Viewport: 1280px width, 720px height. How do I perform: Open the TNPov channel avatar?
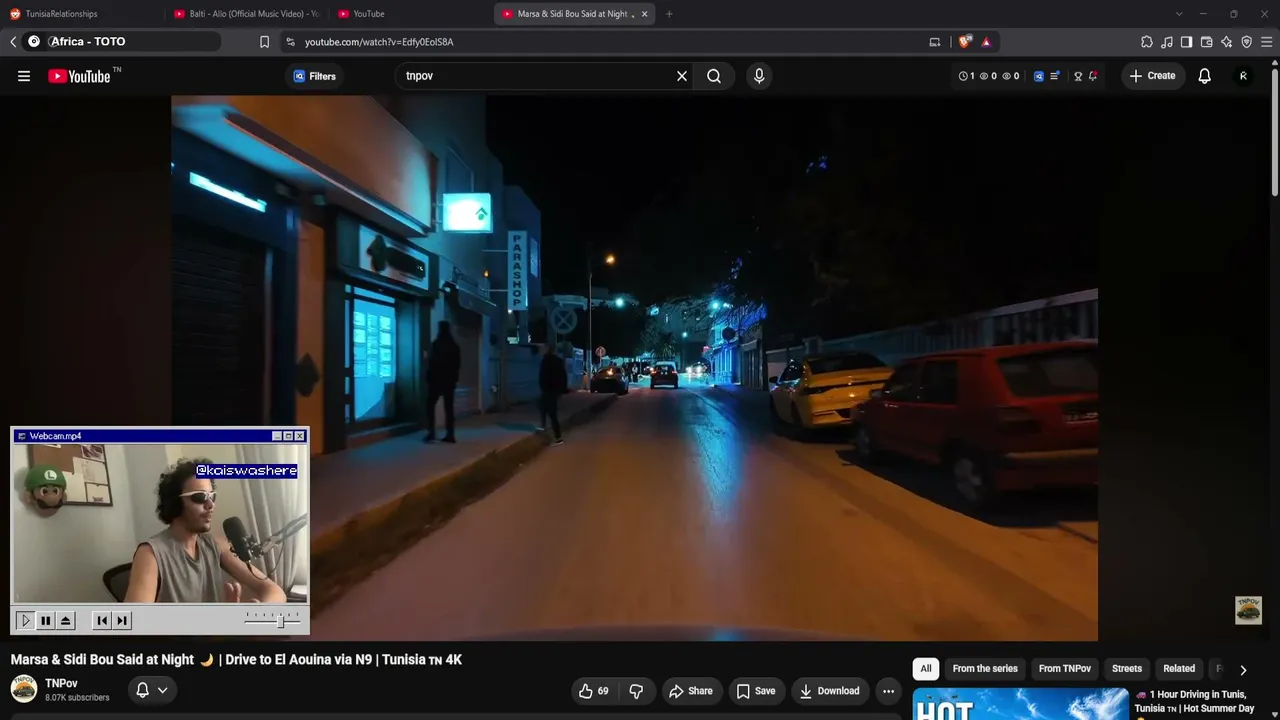click(24, 689)
